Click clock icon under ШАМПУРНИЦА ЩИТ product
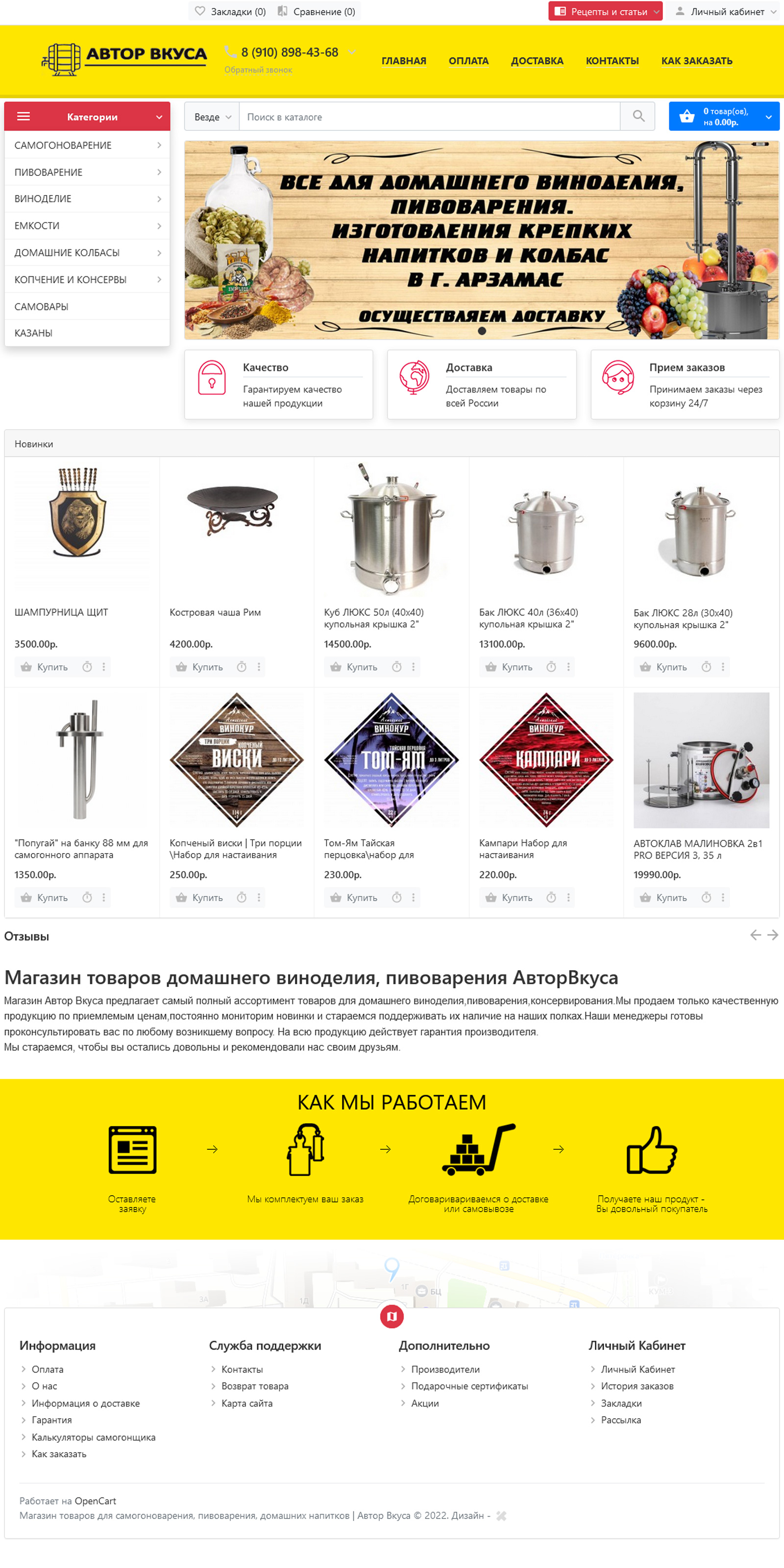This screenshot has width=784, height=1568. coord(87,666)
